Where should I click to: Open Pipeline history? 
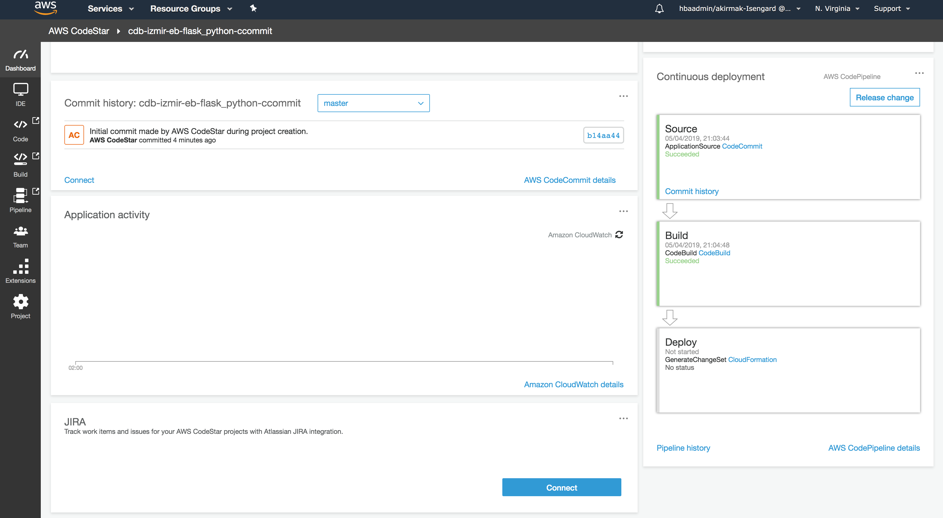[x=683, y=448]
